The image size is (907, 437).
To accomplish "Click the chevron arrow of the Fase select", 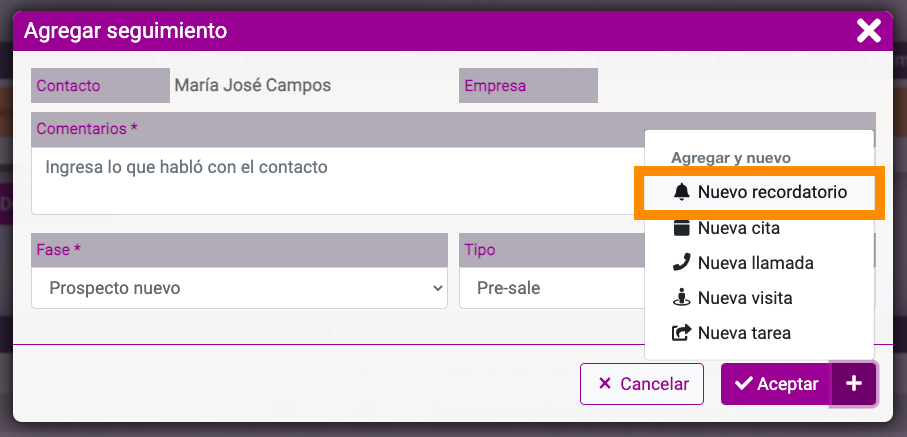I will click(x=438, y=288).
